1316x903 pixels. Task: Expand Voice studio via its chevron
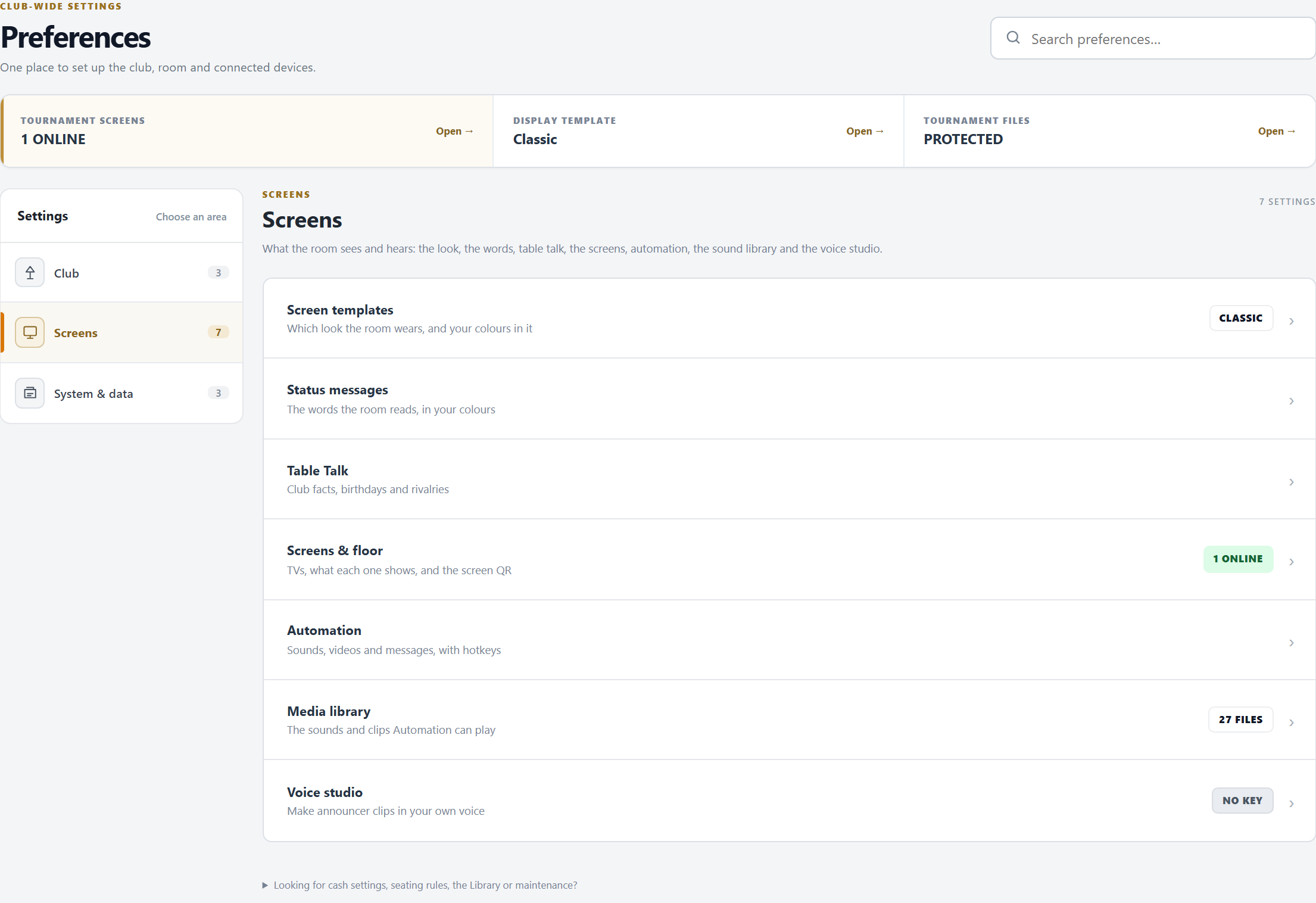(1292, 804)
